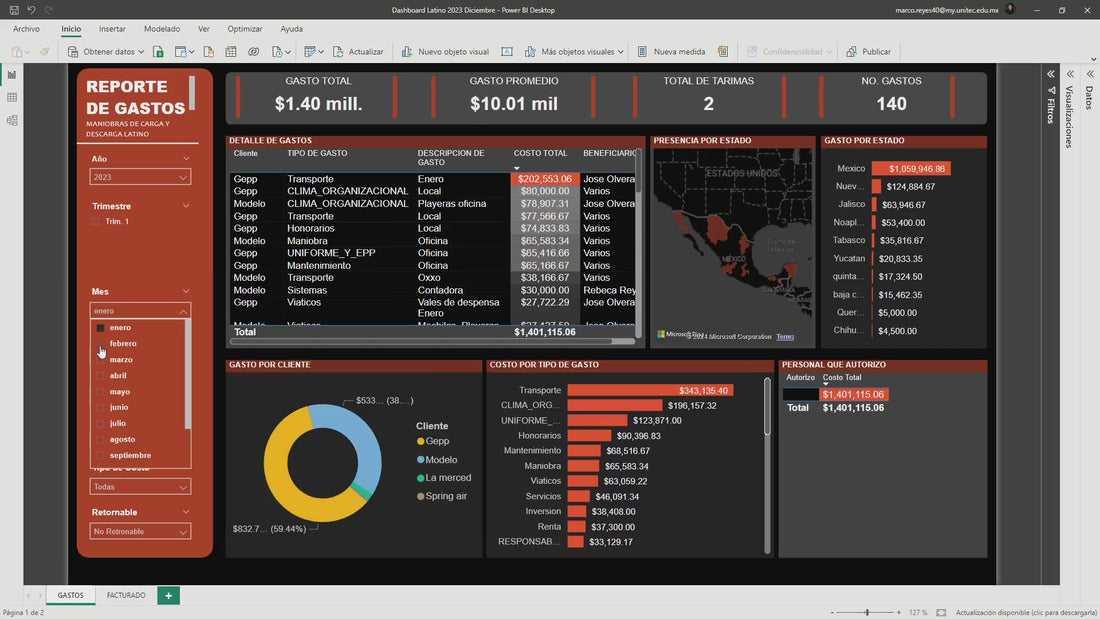
Task: Check the febrero month checkbox
Action: (99, 343)
